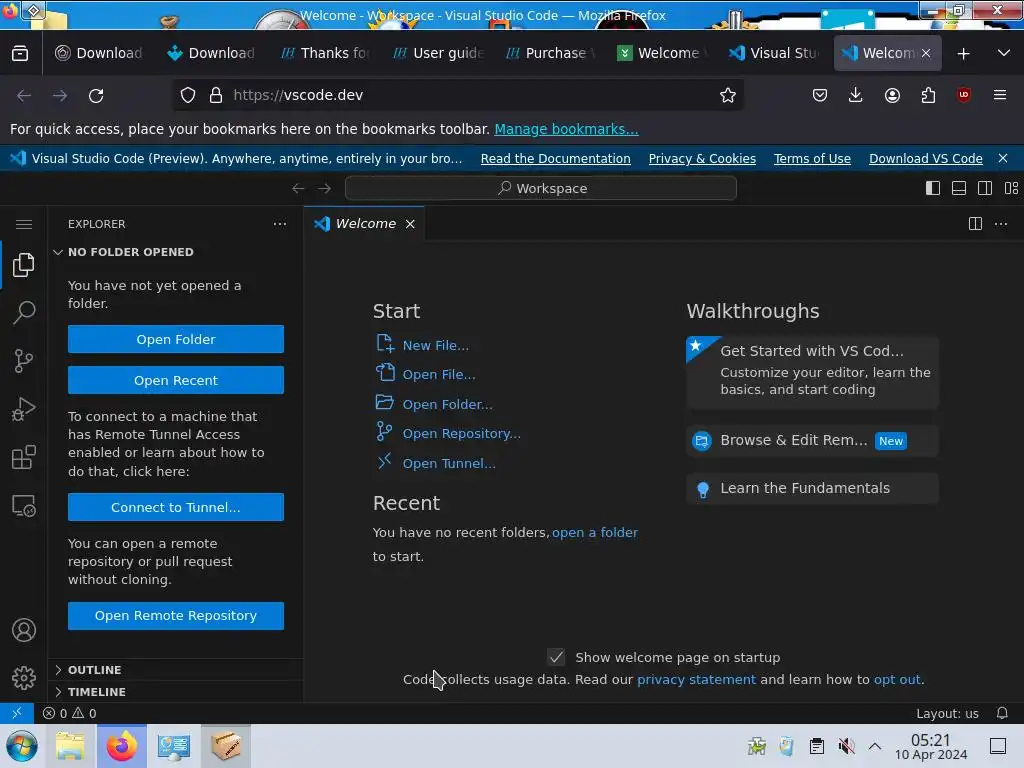The image size is (1024, 768).
Task: Click Download VS Code banner link
Action: pyautogui.click(x=925, y=158)
